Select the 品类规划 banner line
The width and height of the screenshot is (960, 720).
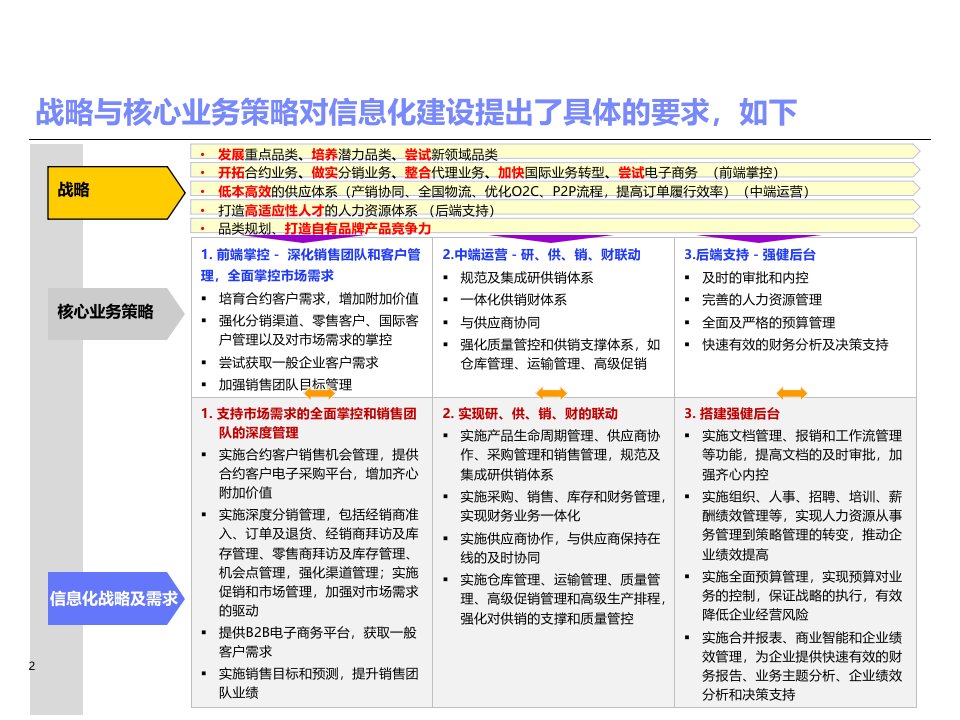click(x=555, y=227)
